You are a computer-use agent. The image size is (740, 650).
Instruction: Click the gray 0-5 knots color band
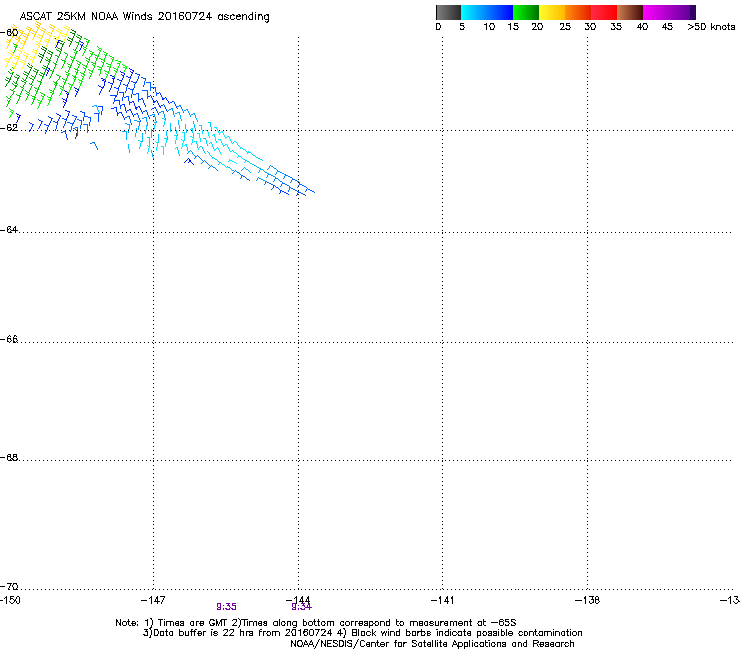(448, 12)
